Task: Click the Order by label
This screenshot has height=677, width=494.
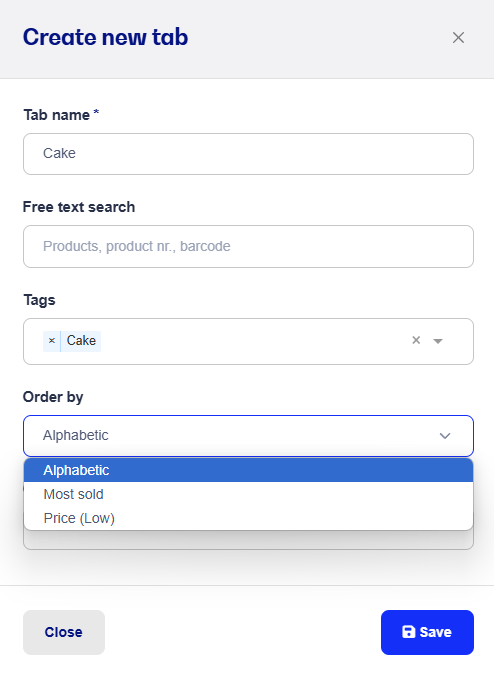Action: tap(53, 397)
